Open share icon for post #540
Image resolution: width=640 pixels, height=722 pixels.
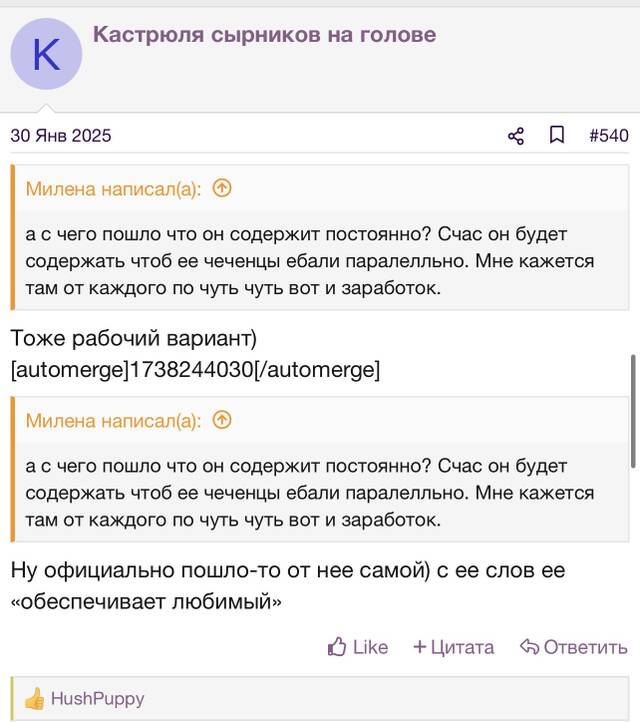coord(516,136)
